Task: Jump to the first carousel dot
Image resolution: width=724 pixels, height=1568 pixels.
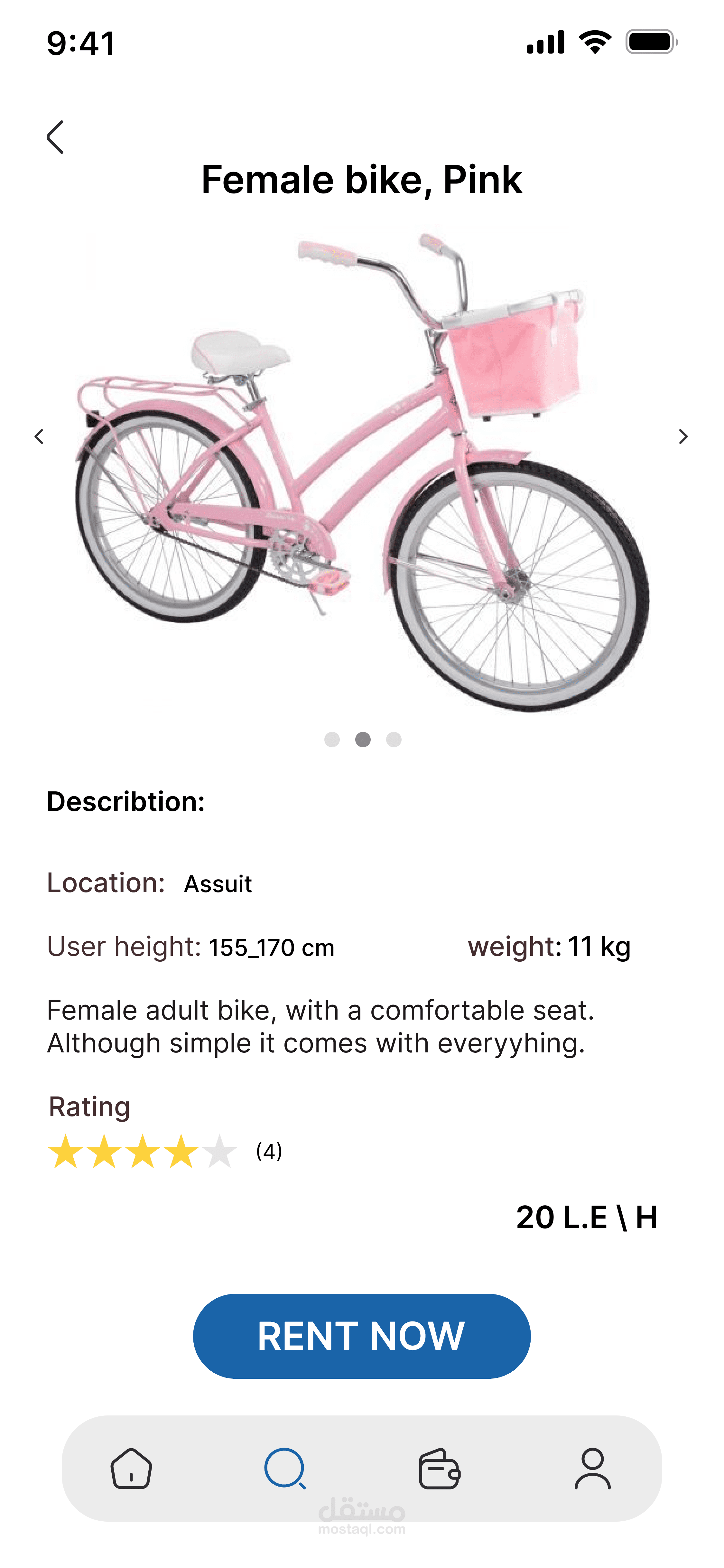Action: tap(332, 740)
